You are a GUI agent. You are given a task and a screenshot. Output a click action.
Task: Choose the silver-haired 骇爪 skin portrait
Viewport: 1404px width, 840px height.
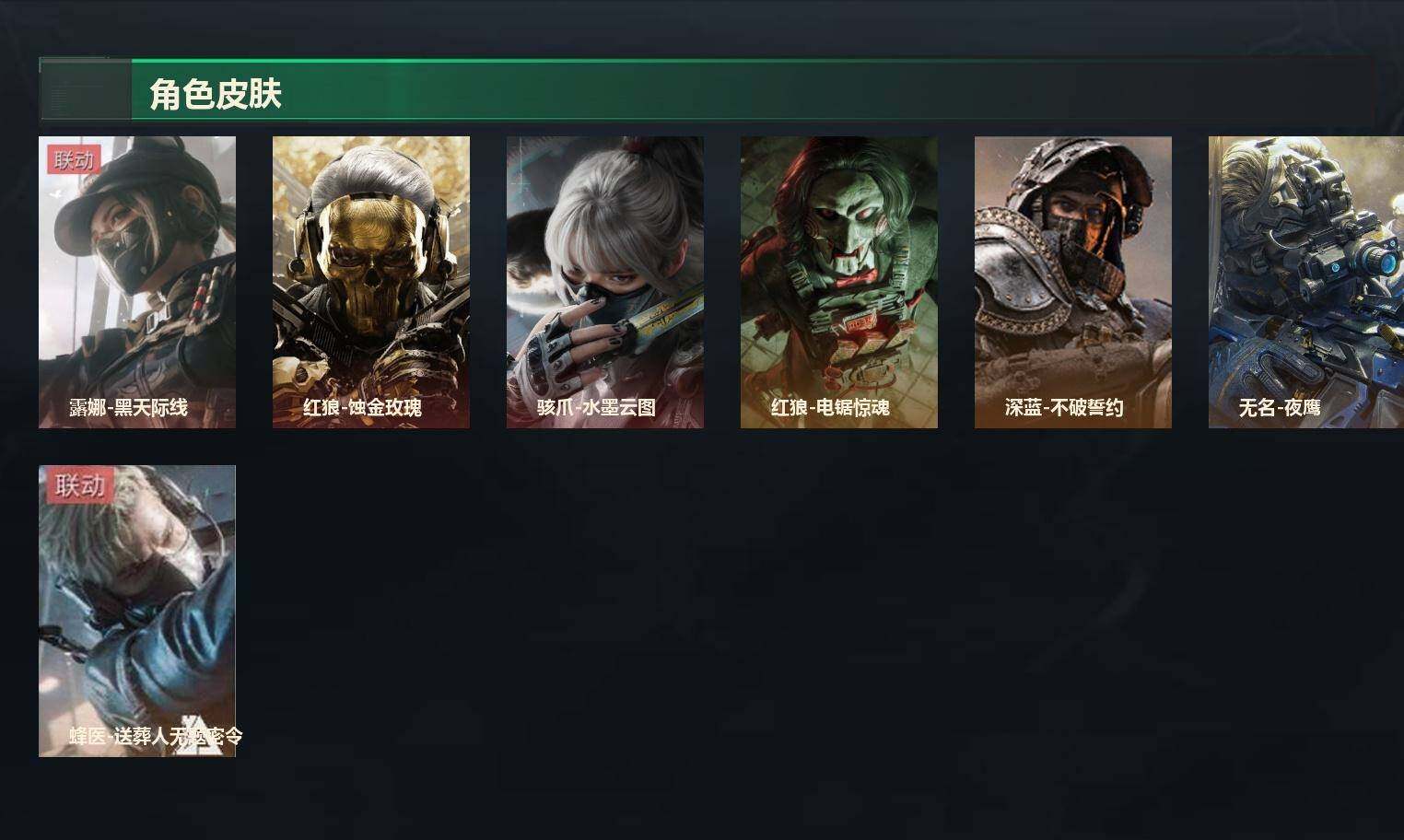point(605,282)
